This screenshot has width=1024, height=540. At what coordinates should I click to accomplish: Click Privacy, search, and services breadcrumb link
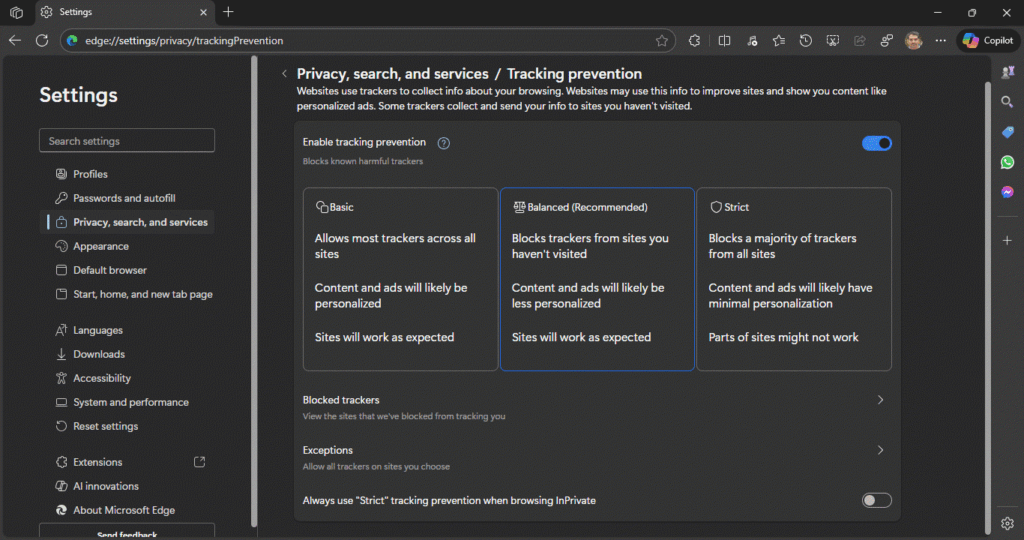click(x=392, y=74)
